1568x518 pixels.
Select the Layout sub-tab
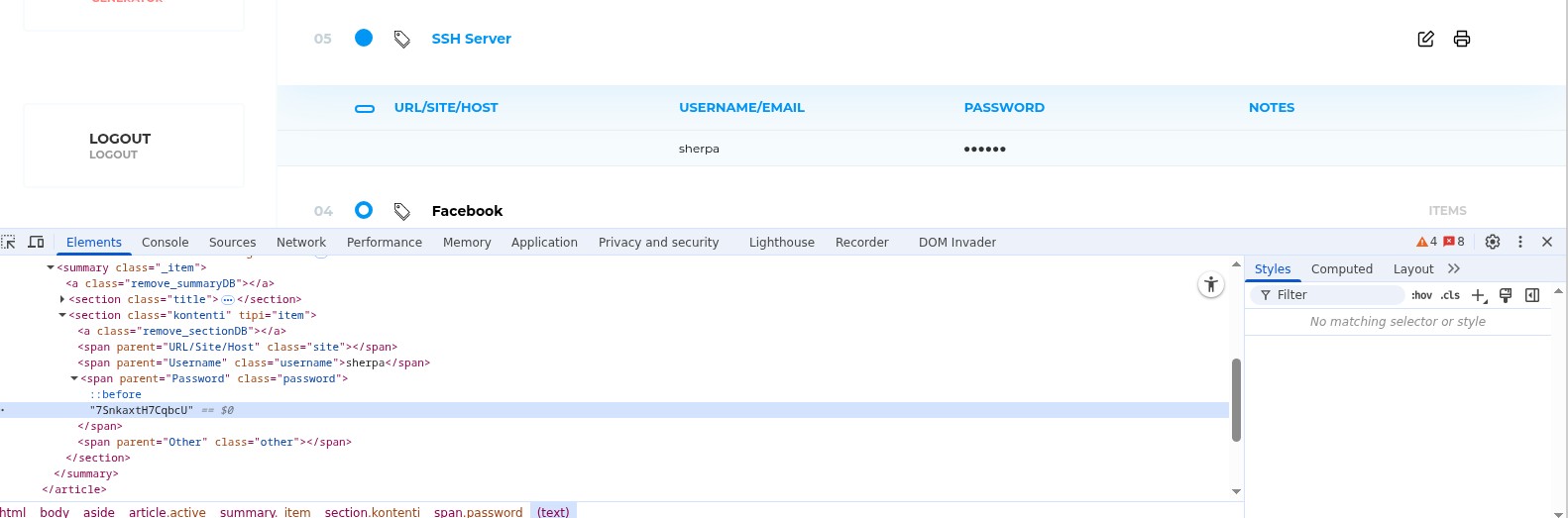click(1413, 268)
